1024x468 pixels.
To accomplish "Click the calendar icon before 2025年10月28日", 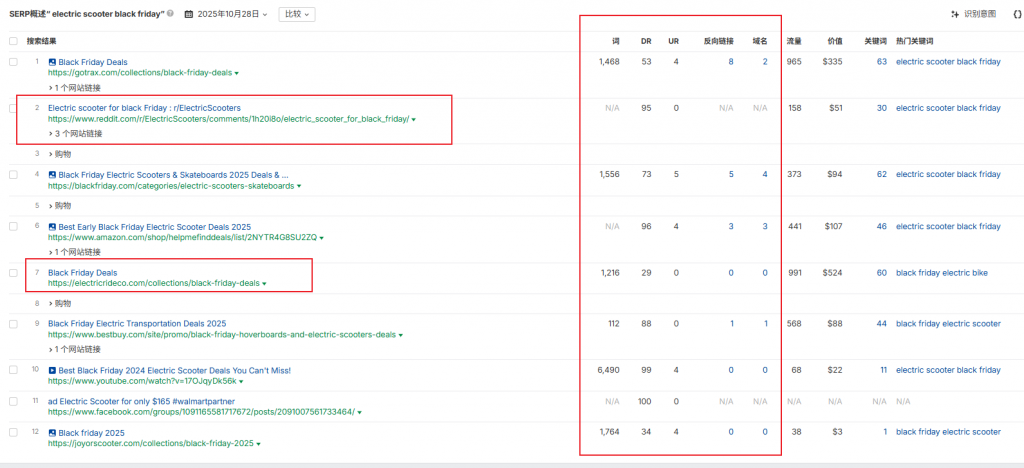I will pyautogui.click(x=189, y=14).
